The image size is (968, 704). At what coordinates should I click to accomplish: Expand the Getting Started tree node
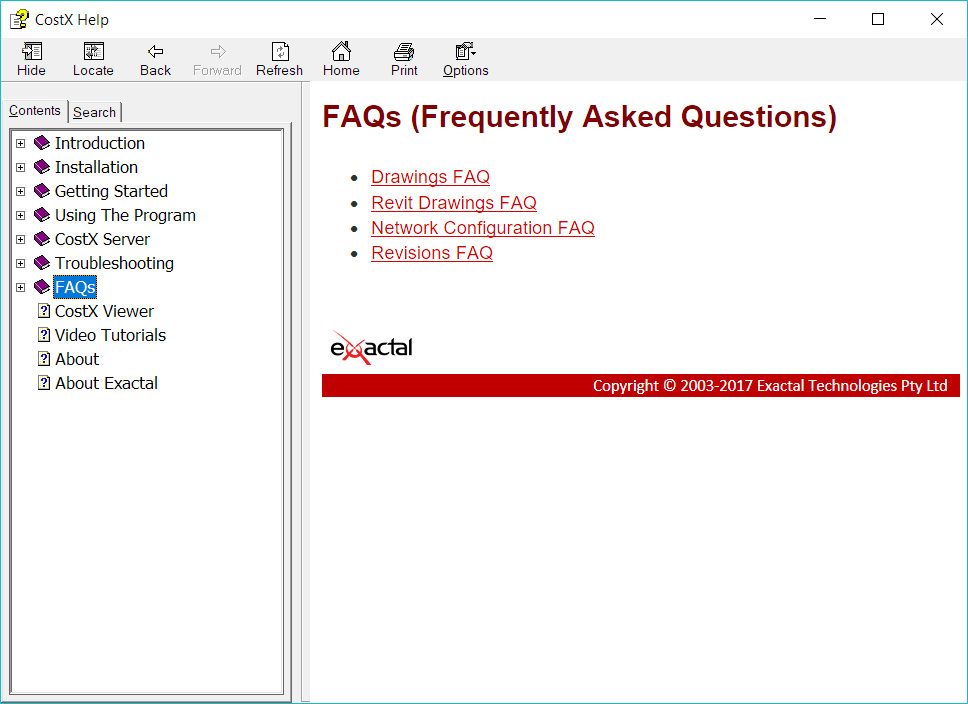click(x=20, y=191)
